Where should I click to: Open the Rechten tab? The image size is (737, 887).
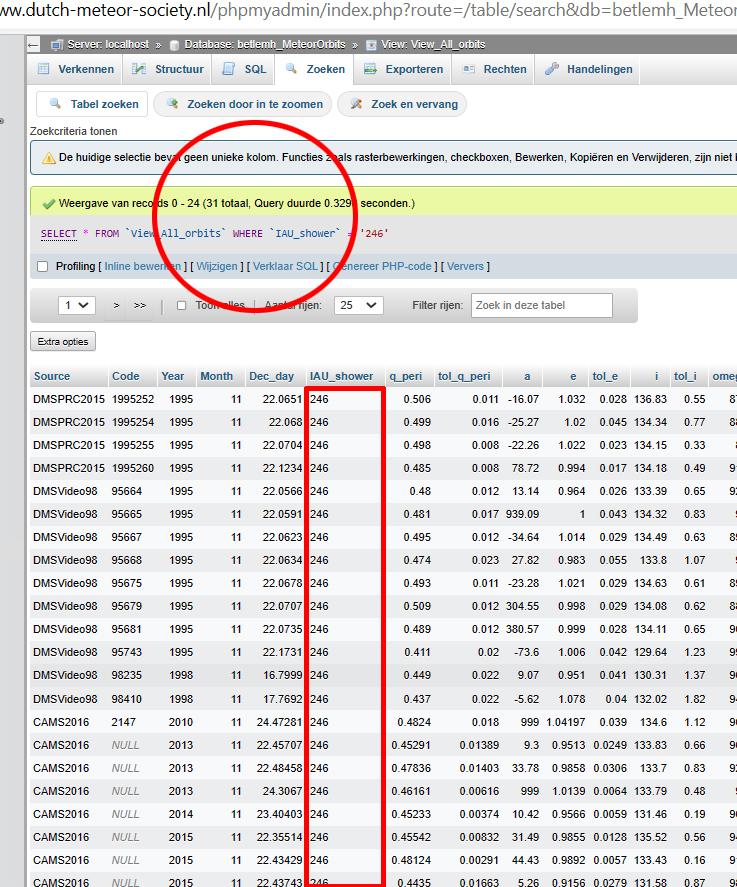[494, 69]
